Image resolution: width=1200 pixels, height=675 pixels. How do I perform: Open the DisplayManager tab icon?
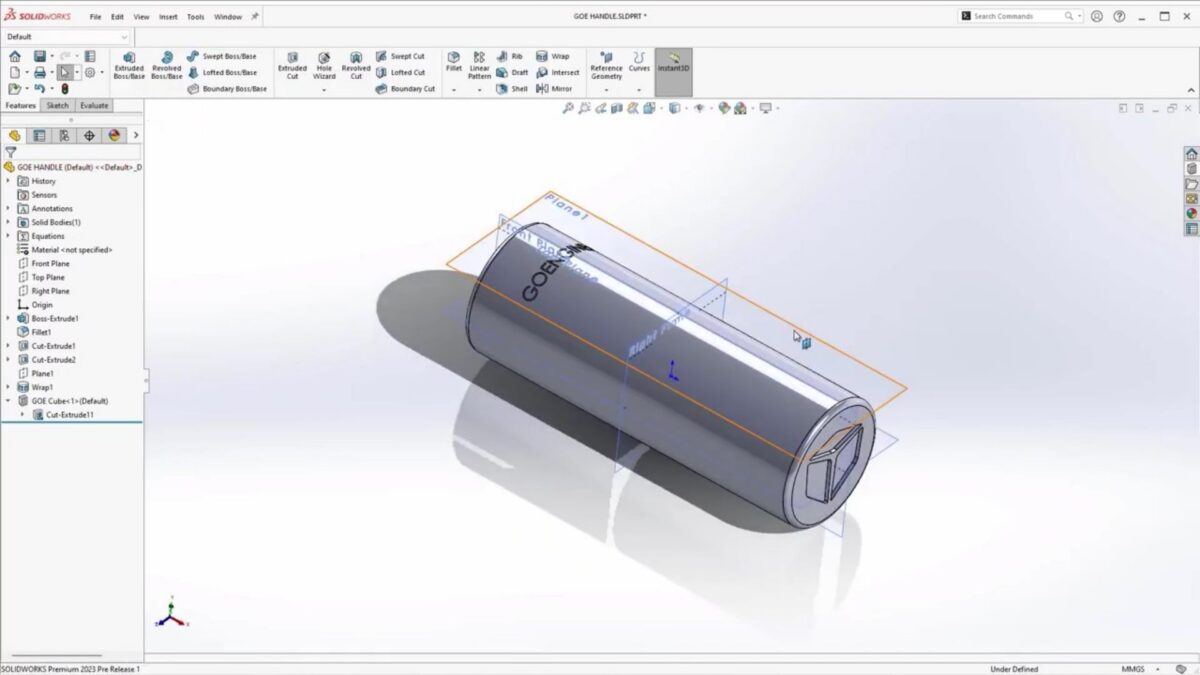(x=114, y=135)
